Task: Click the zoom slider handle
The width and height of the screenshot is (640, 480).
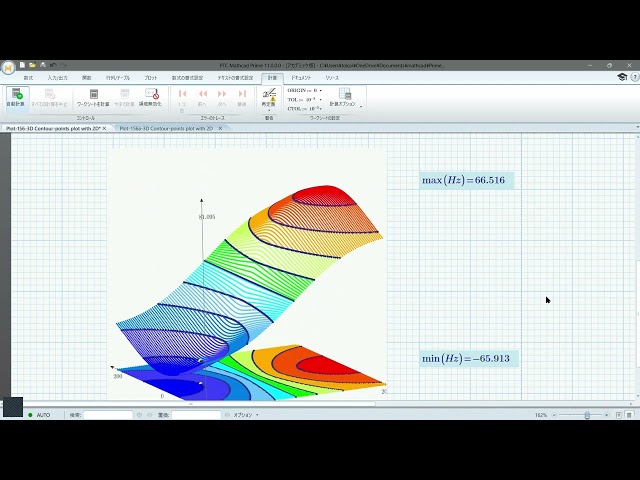Action: pos(587,415)
